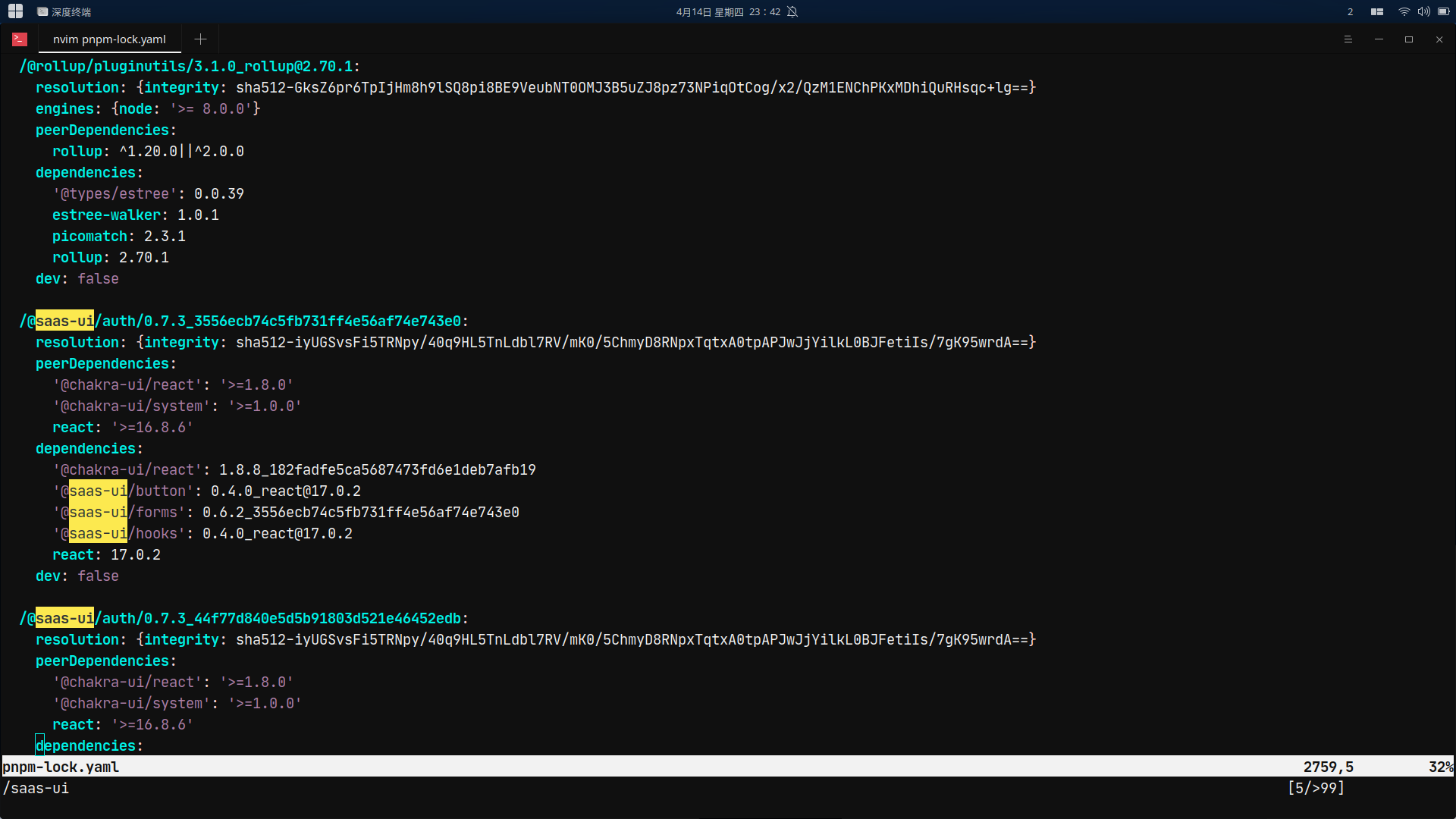Open the terminal's hamburger menu icon

[1348, 39]
